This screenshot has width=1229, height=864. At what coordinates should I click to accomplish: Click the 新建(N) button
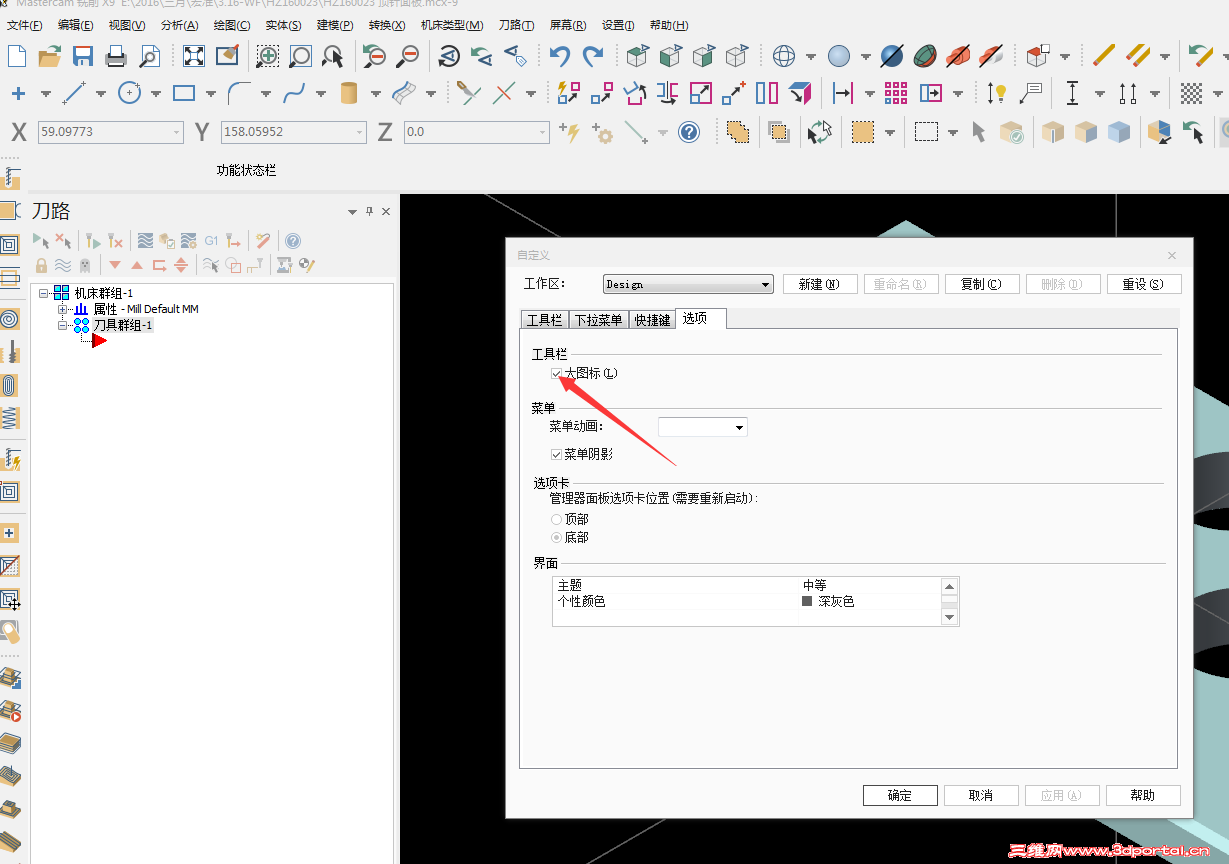coord(820,284)
